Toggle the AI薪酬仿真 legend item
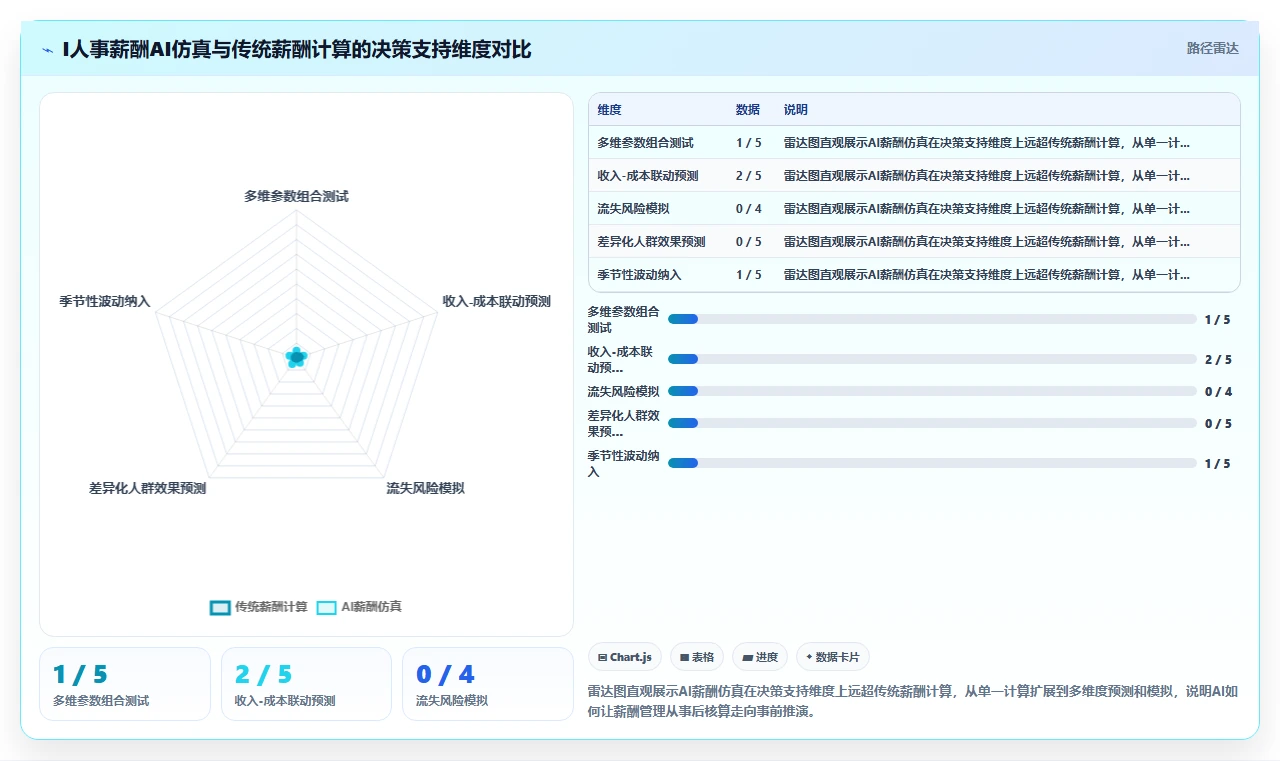This screenshot has height=761, width=1280. (x=359, y=607)
